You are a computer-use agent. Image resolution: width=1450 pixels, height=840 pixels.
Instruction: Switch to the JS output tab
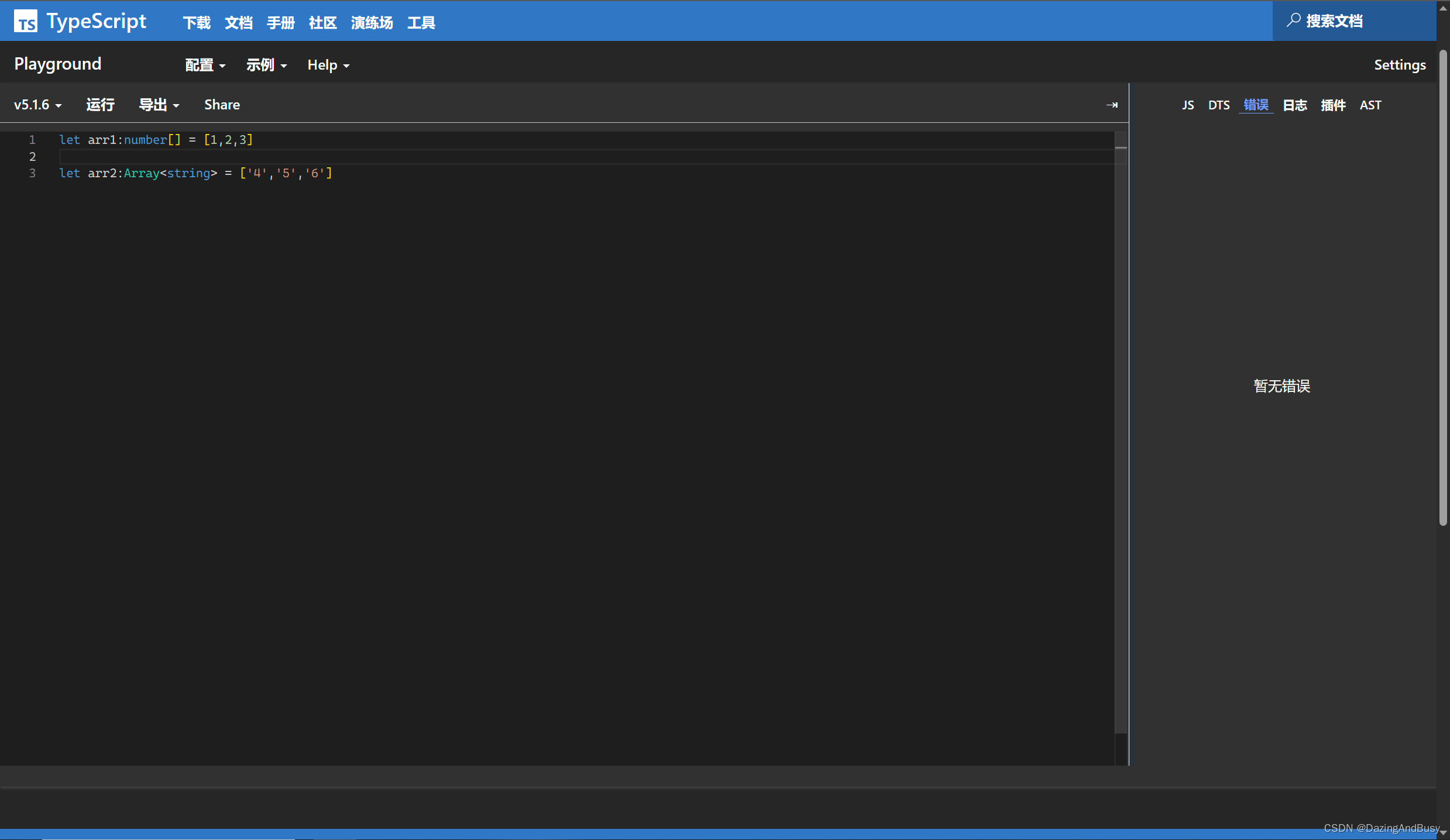(x=1187, y=105)
